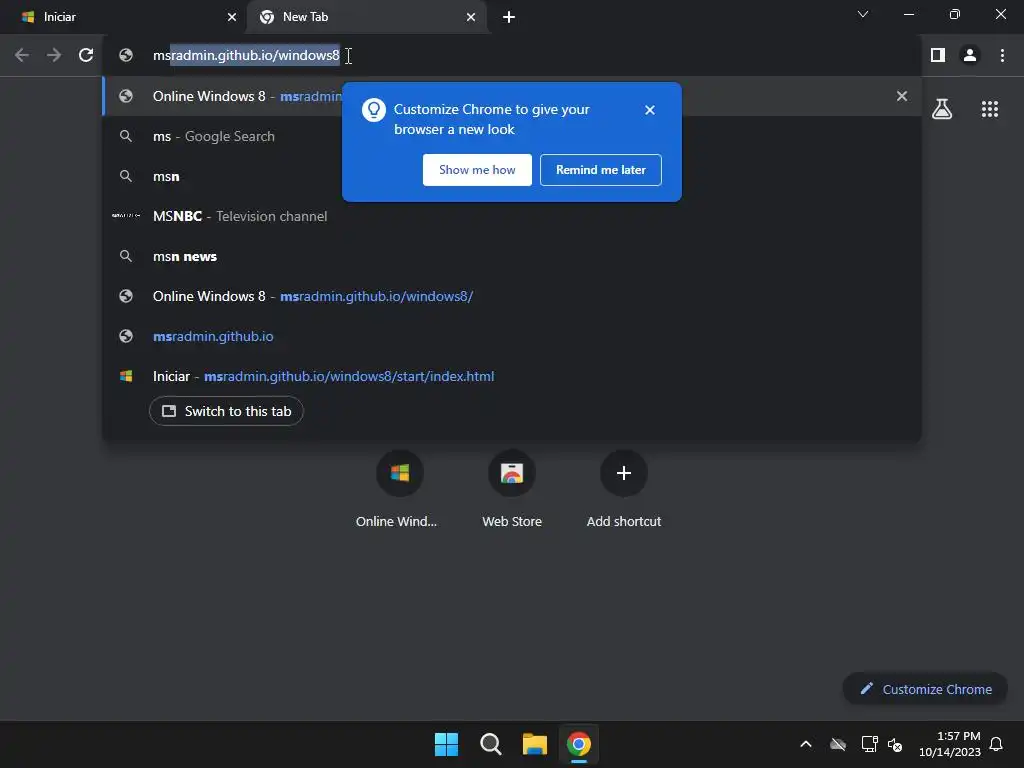
Task: Open the OneDrive tray icon
Action: pyautogui.click(x=838, y=744)
